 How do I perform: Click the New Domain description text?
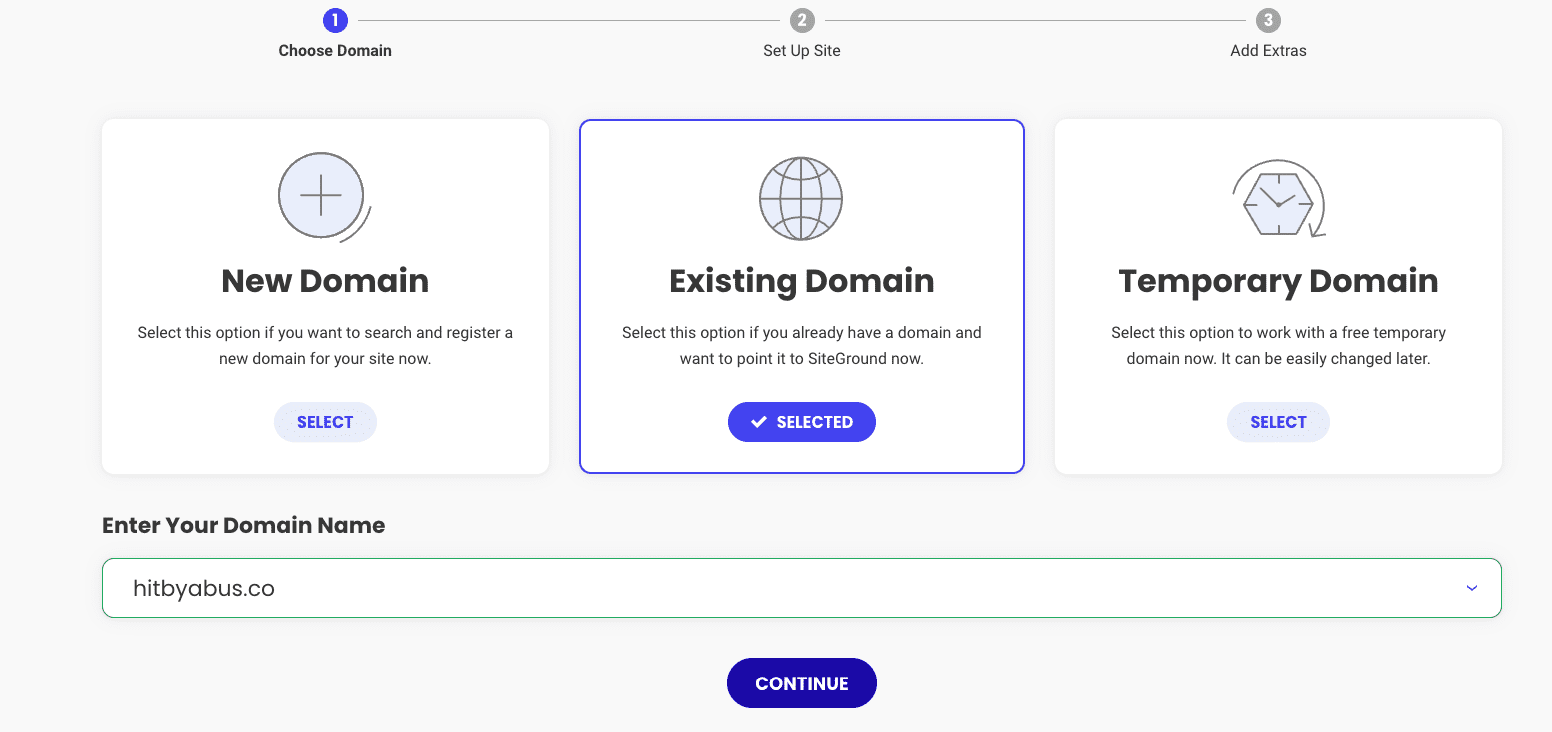[325, 345]
